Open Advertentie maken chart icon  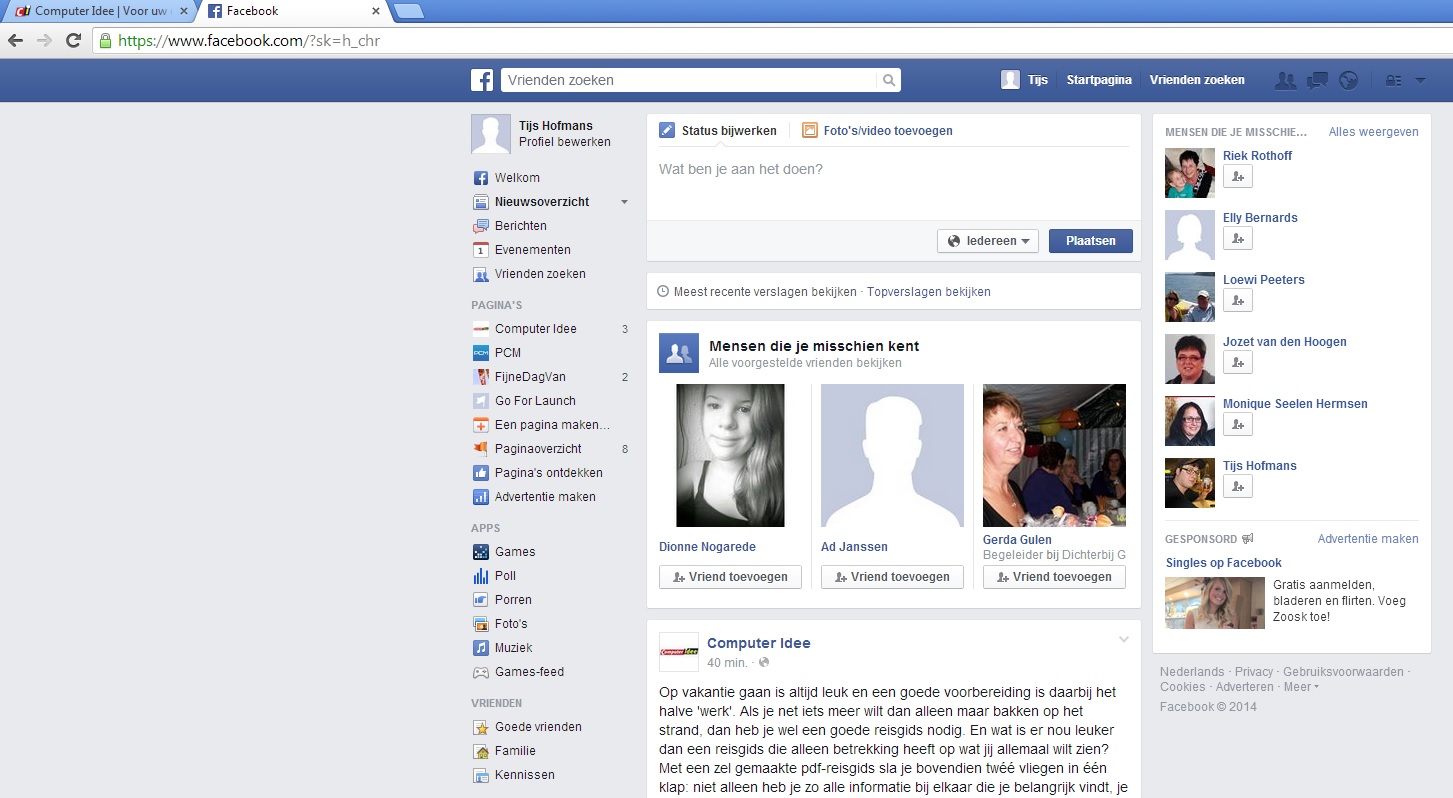click(481, 497)
